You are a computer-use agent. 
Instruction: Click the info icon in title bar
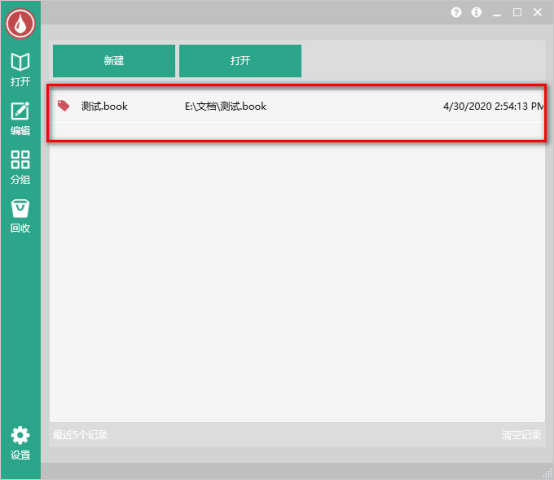click(476, 12)
